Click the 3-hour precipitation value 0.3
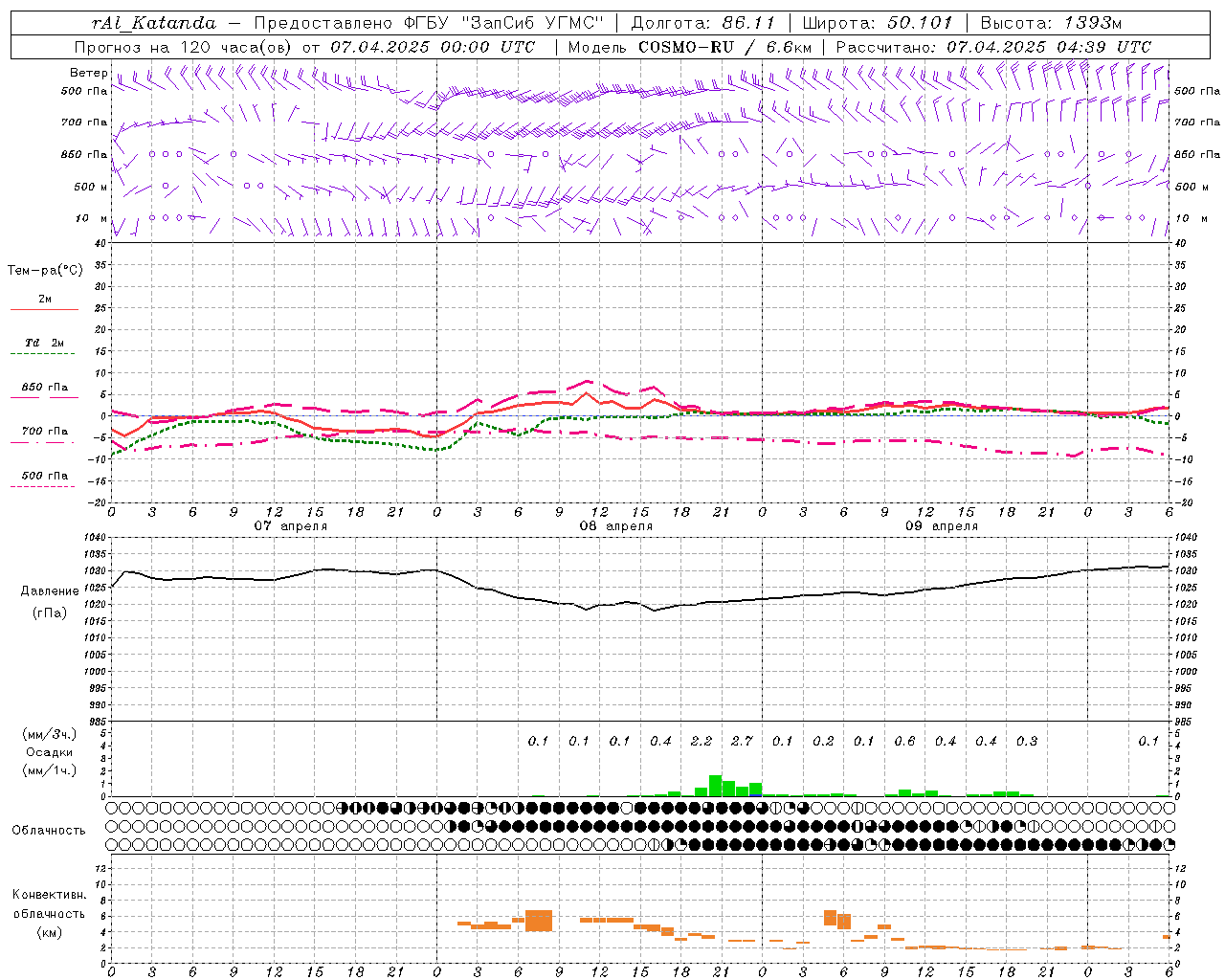Screen dimensions: 1225x980 1027,741
